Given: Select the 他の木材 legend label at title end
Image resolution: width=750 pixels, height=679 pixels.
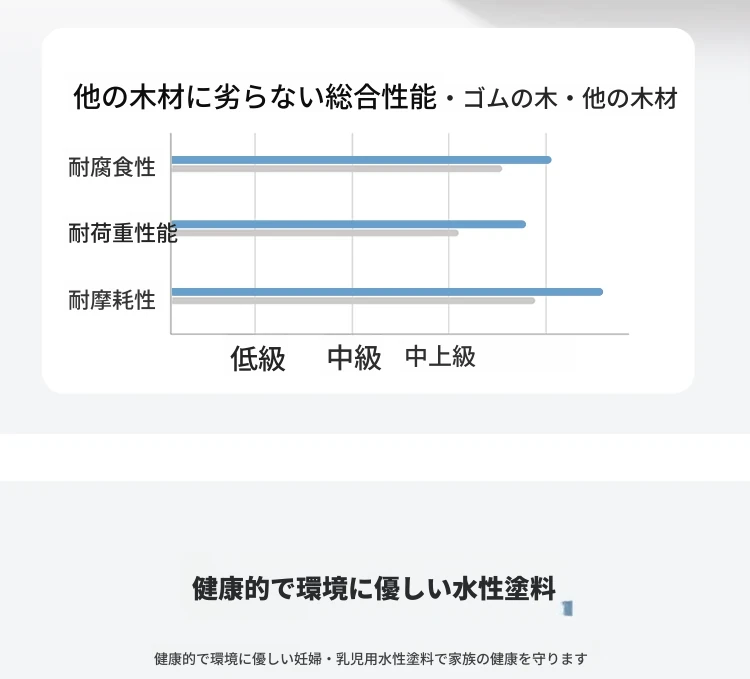Looking at the screenshot, I should pyautogui.click(x=629, y=99).
